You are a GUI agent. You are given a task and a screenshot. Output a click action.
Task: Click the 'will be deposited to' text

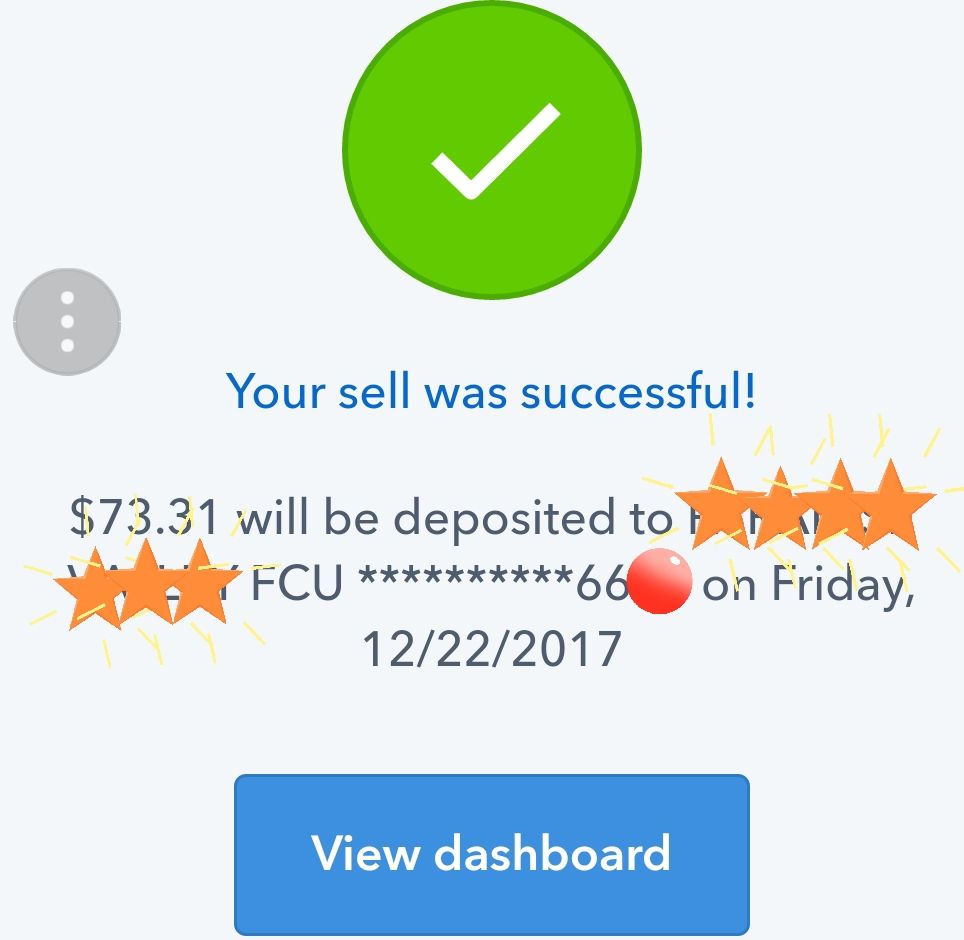click(456, 517)
